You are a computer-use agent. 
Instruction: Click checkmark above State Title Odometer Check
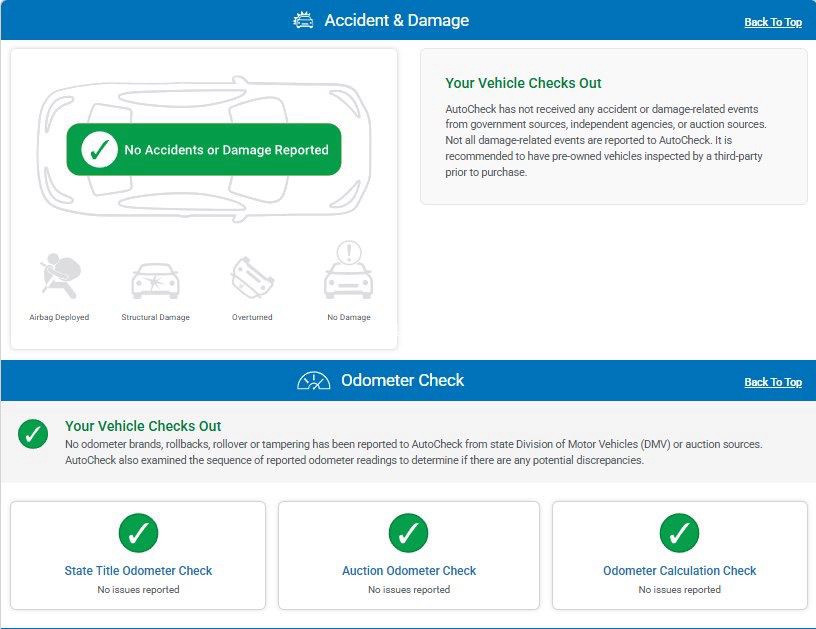138,533
